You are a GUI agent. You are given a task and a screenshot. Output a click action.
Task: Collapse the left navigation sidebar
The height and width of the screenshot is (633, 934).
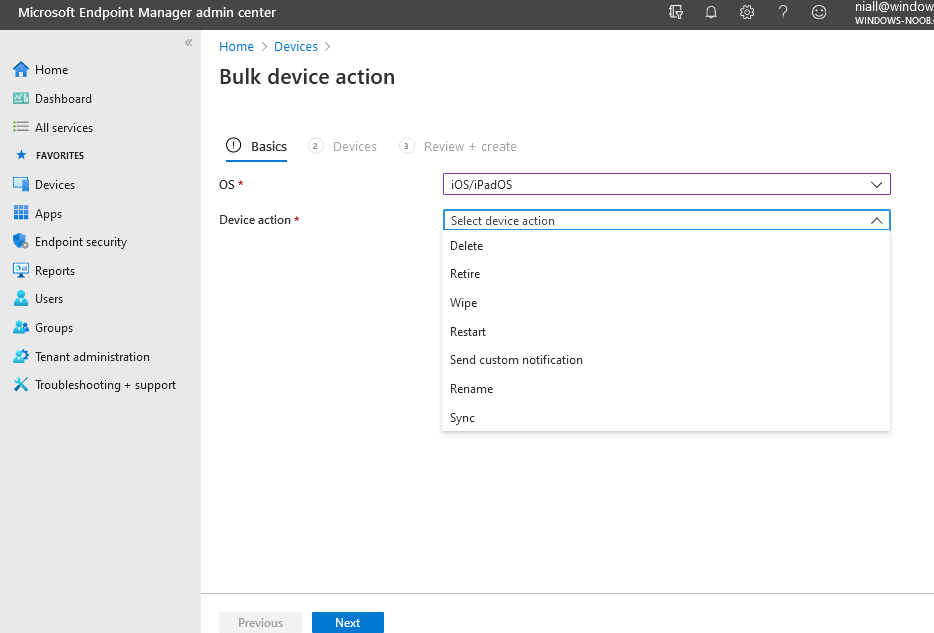point(188,43)
